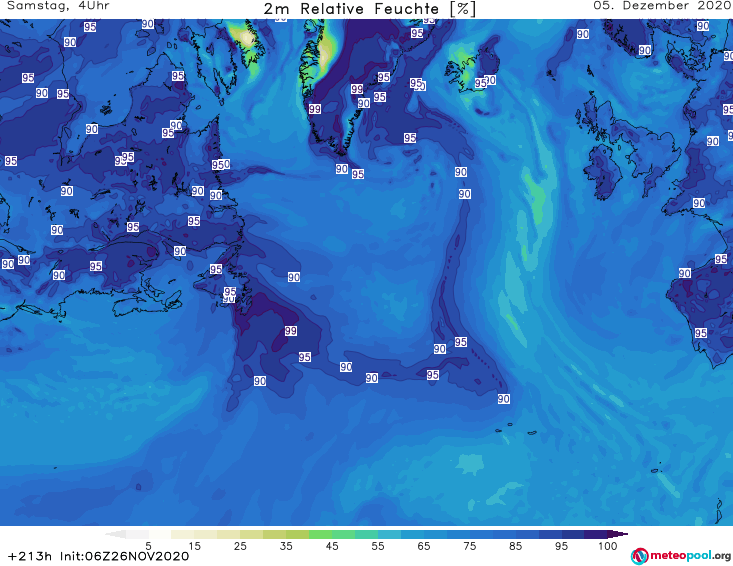Click the date '05. Dezember 2020'
733x566 pixels.
[x=662, y=6]
